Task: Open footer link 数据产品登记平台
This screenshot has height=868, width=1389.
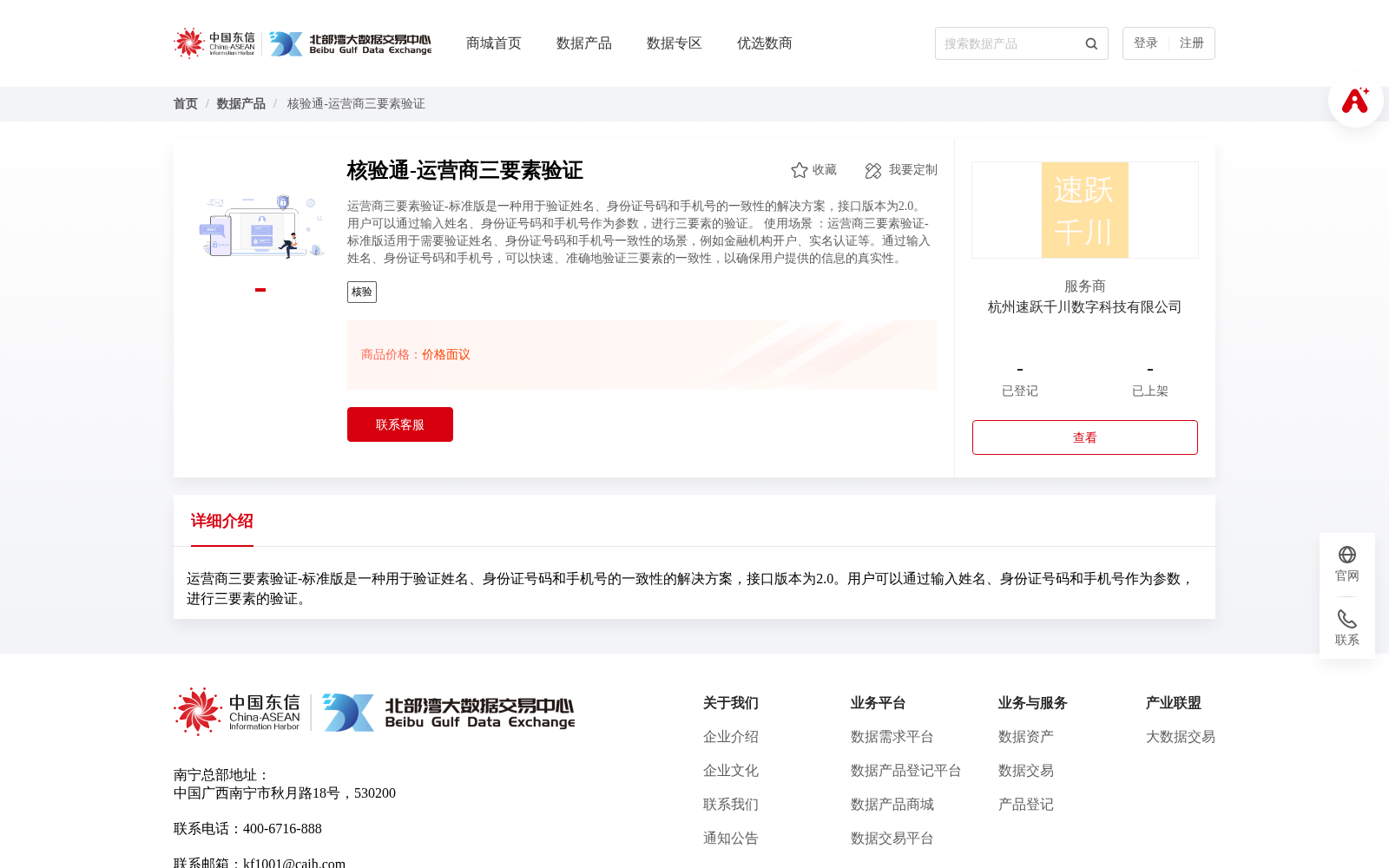Action: coord(906,771)
